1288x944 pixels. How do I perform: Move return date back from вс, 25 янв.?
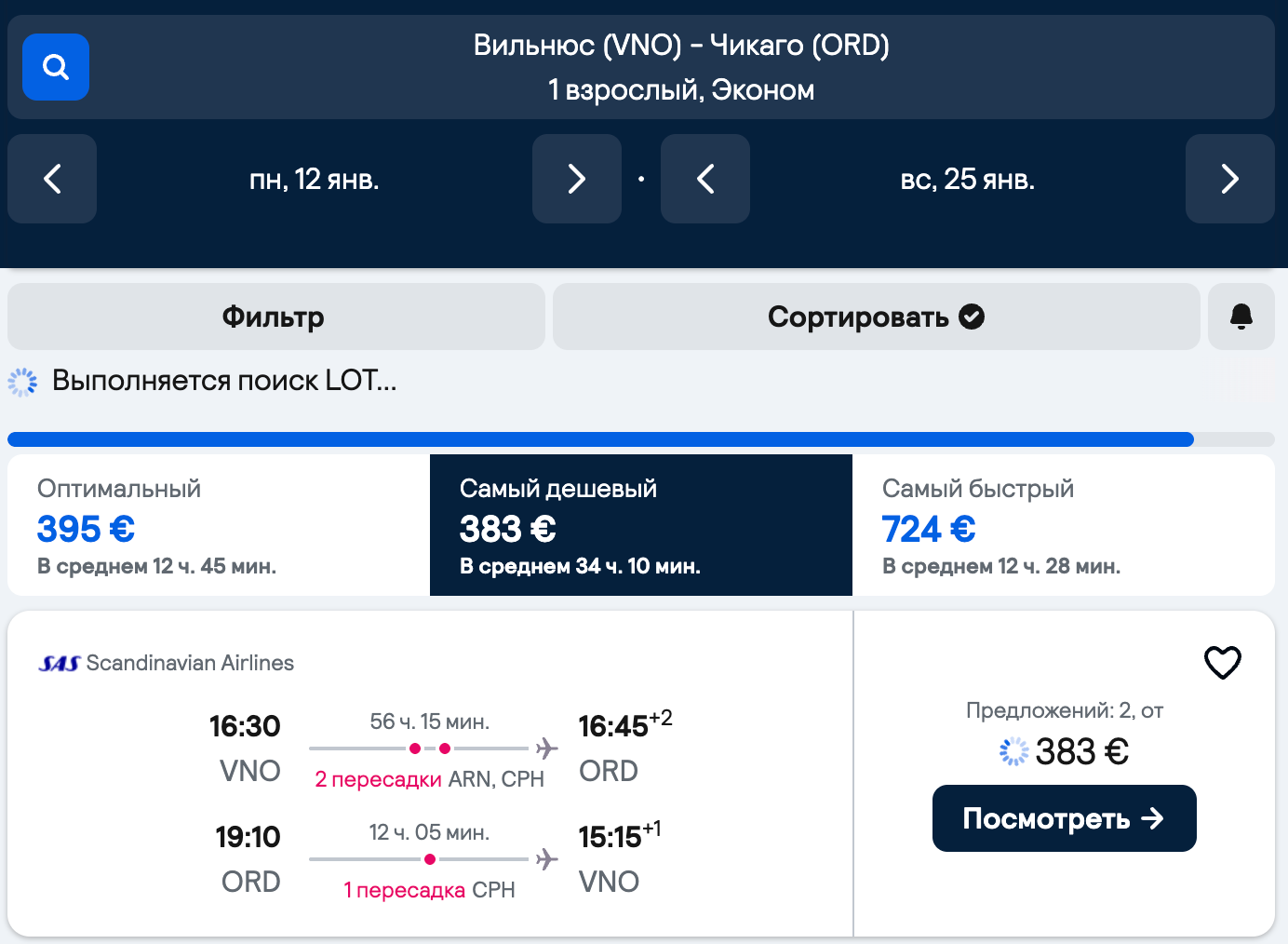[705, 179]
